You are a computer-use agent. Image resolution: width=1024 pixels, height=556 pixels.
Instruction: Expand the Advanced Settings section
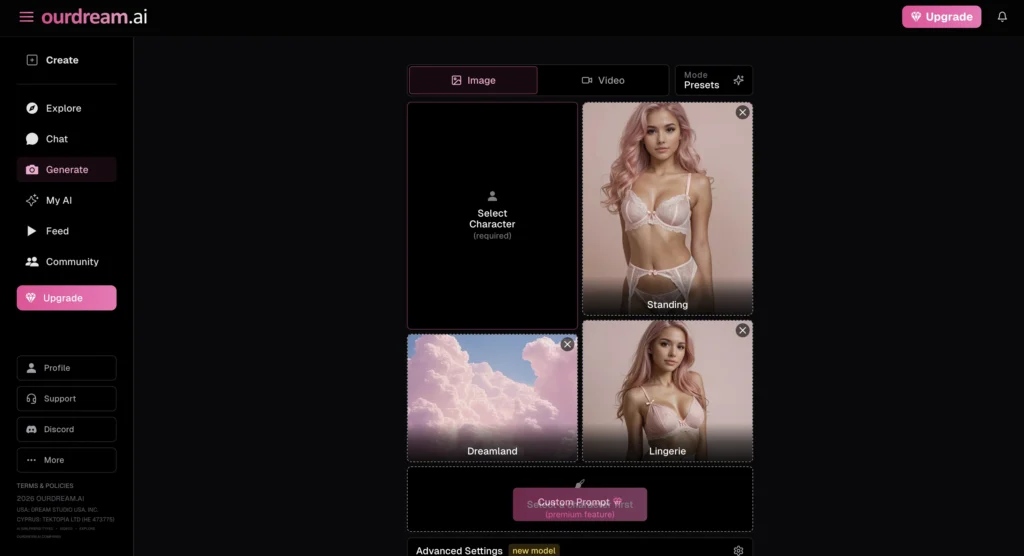coord(580,549)
